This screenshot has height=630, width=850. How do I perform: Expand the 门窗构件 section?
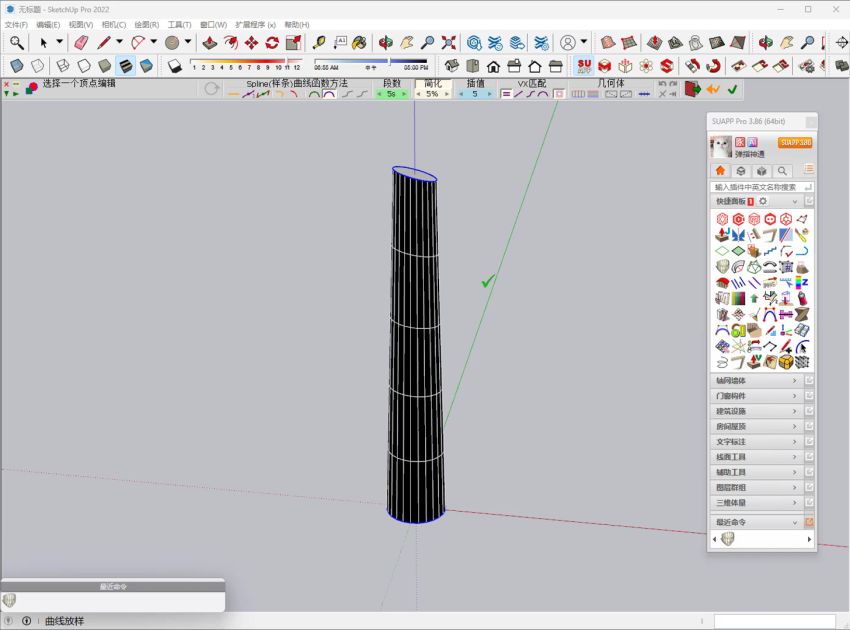point(756,396)
